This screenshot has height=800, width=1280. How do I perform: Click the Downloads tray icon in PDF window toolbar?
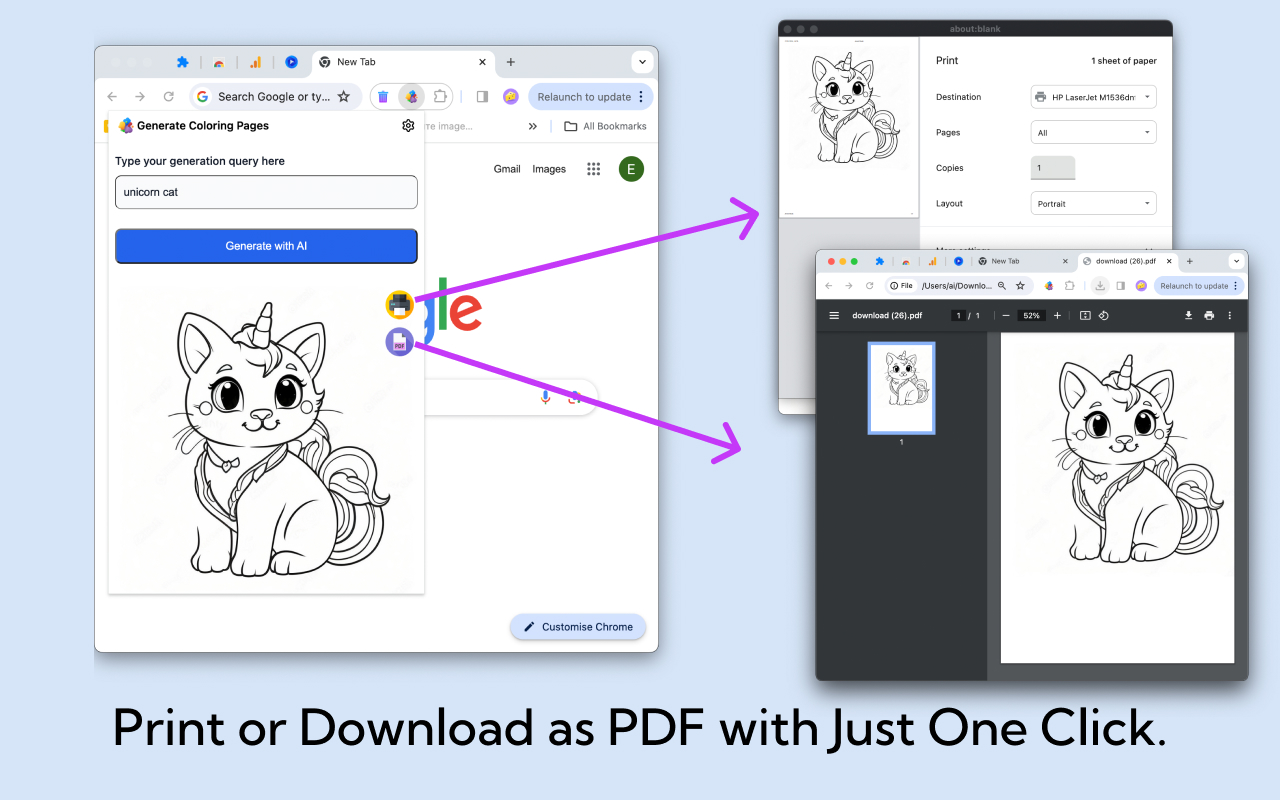1100,286
